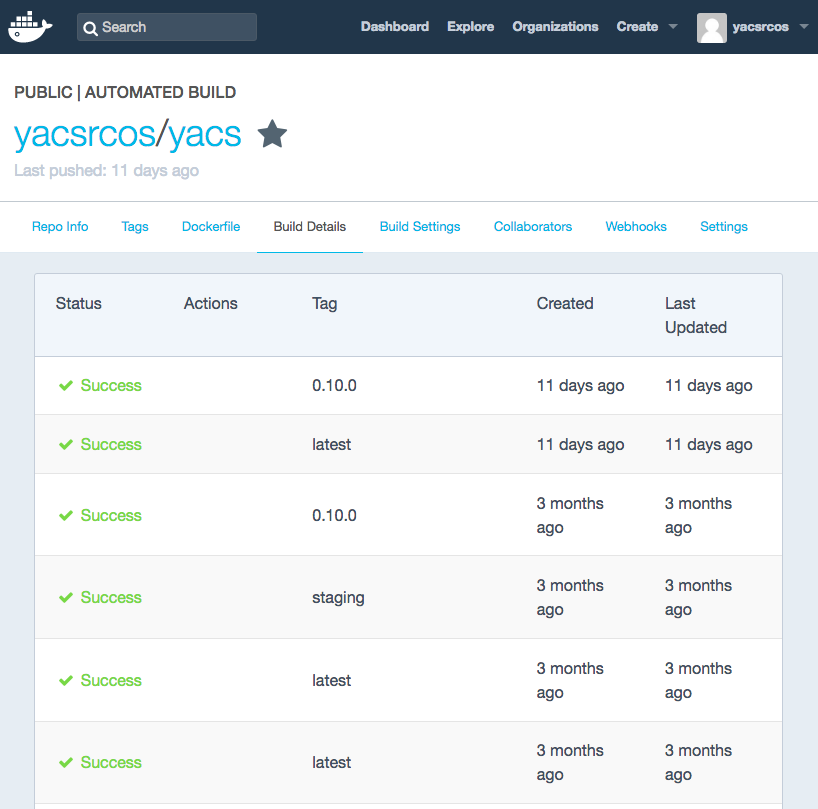
Task: Click the Created column header
Action: [x=565, y=304]
